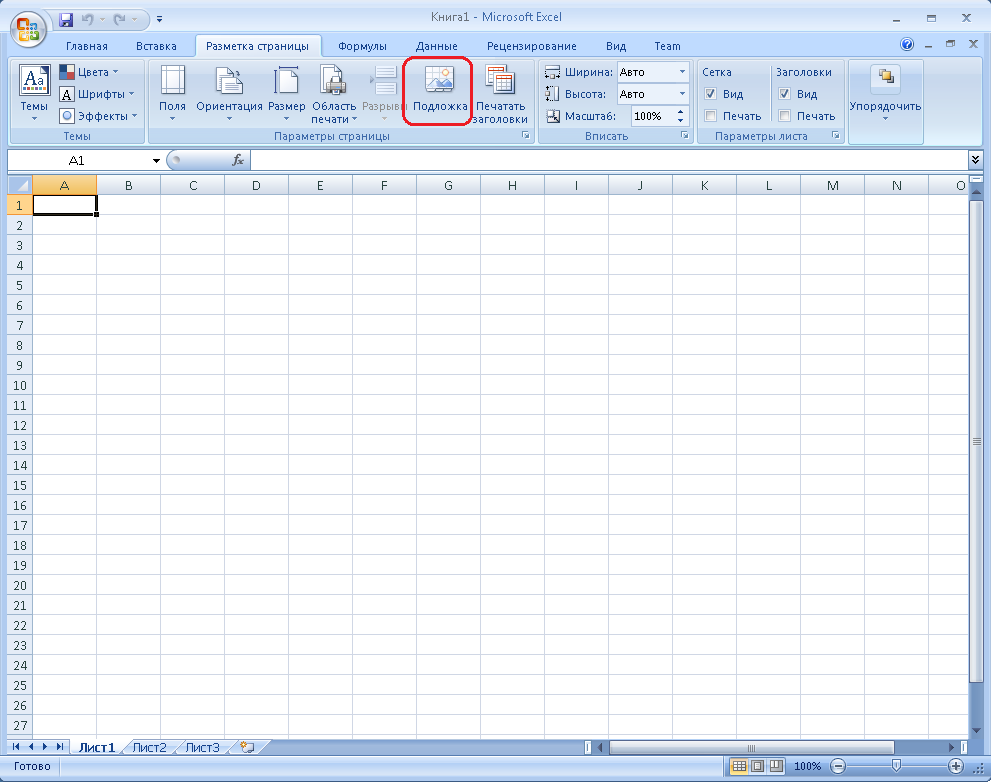Viewport: 991px width, 782px height.
Task: Open the Эффекты theme effects menu
Action: pos(98,116)
